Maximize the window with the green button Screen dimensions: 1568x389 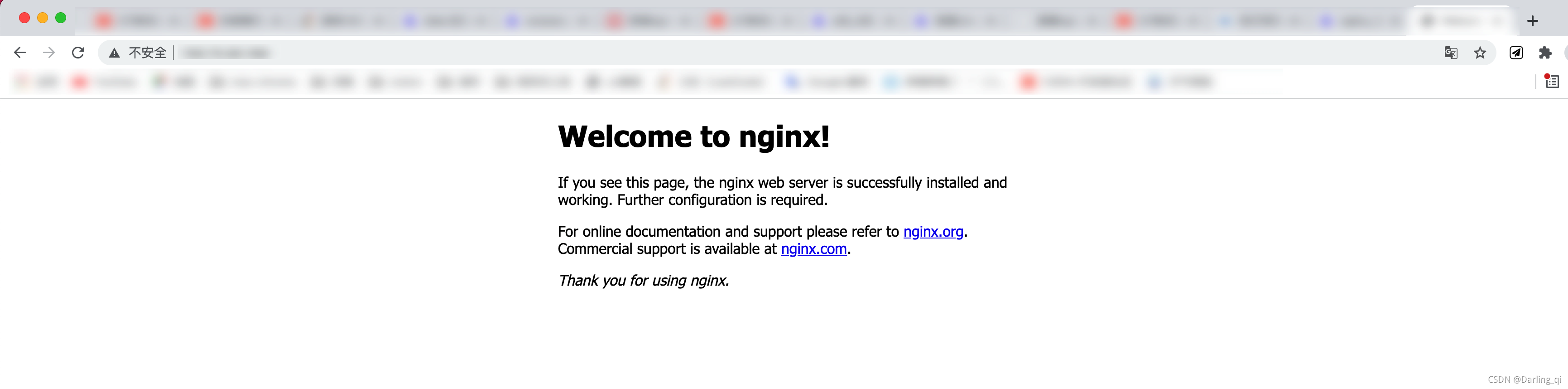[x=61, y=18]
